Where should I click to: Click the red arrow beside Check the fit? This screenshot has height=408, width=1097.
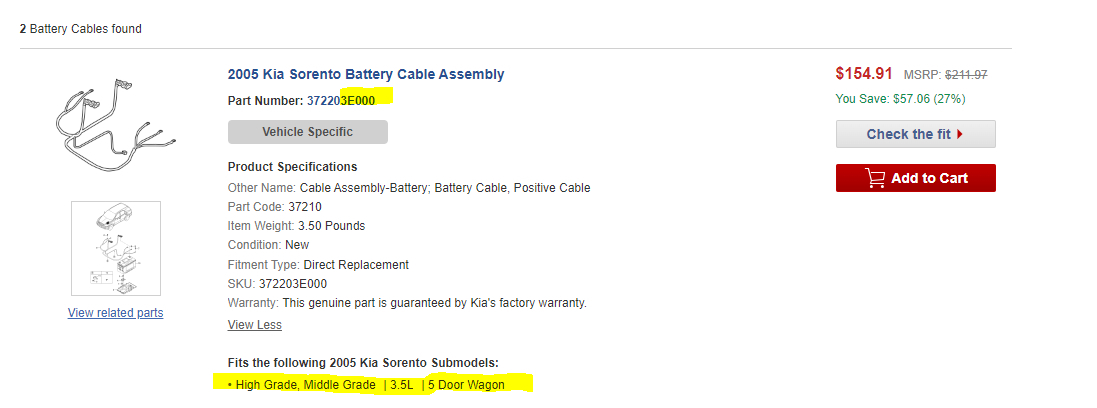pos(960,134)
